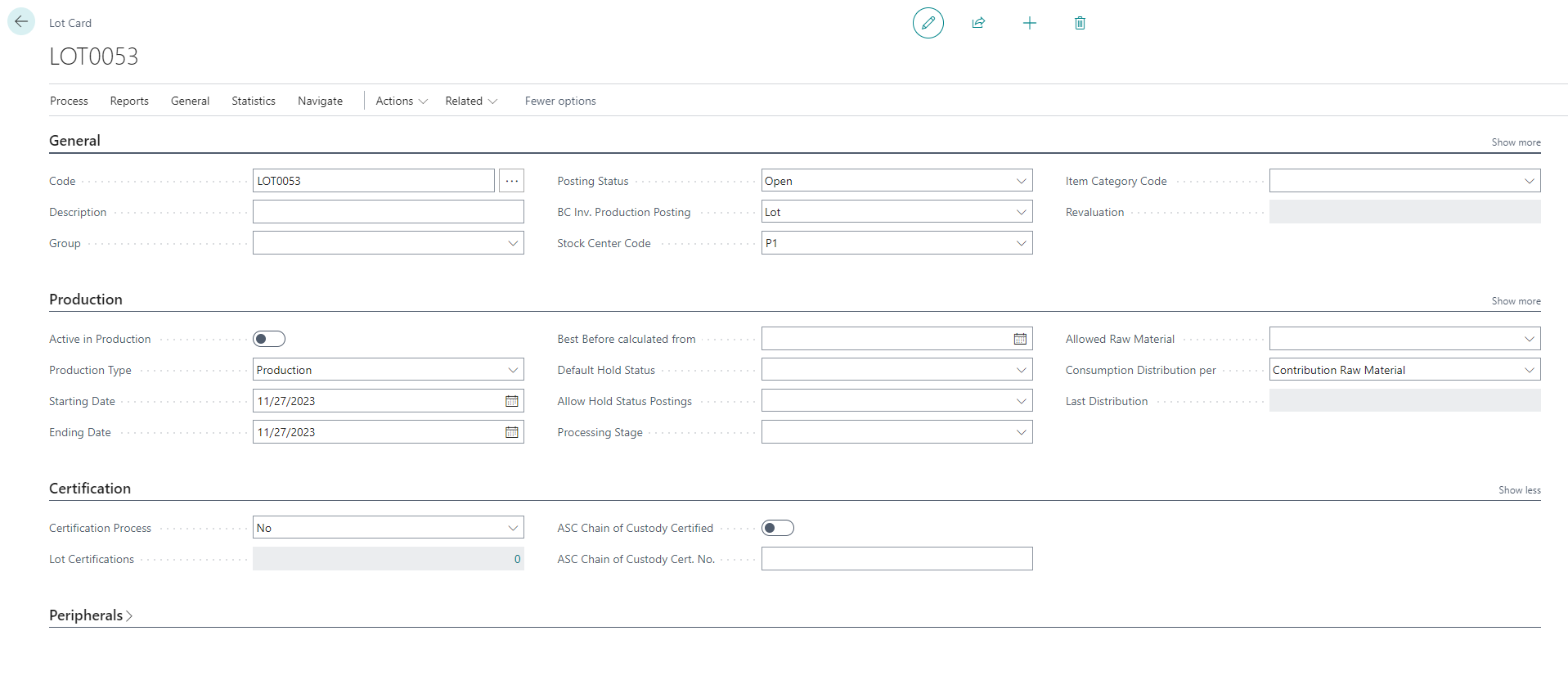1568x694 pixels.
Task: Click the plus icon to create new
Action: click(x=1029, y=23)
